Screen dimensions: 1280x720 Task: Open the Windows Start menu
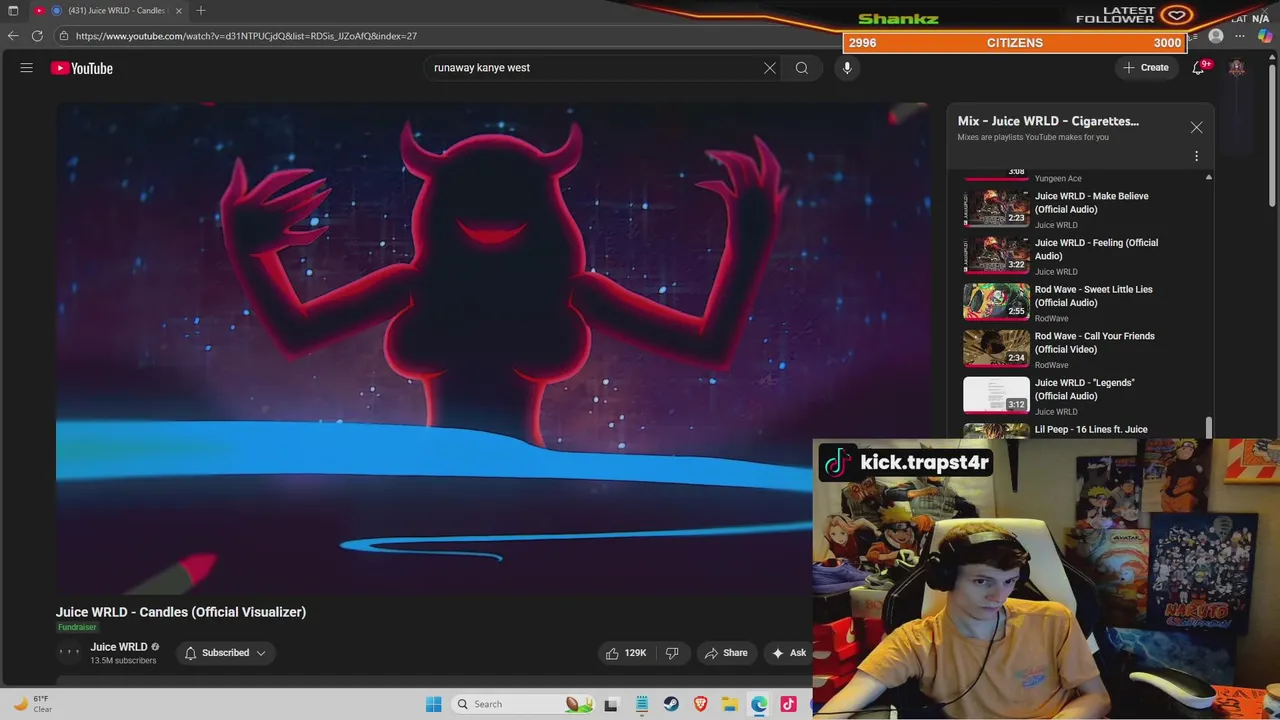tap(433, 704)
